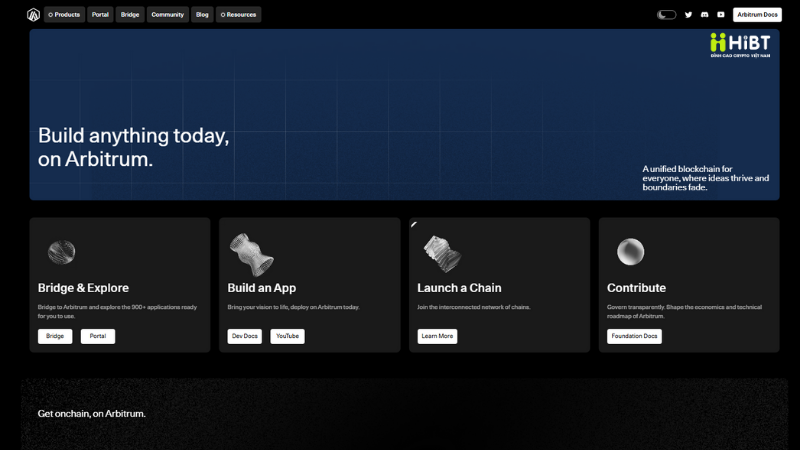Toggle the dark mode switch
The image size is (800, 450).
tap(666, 15)
